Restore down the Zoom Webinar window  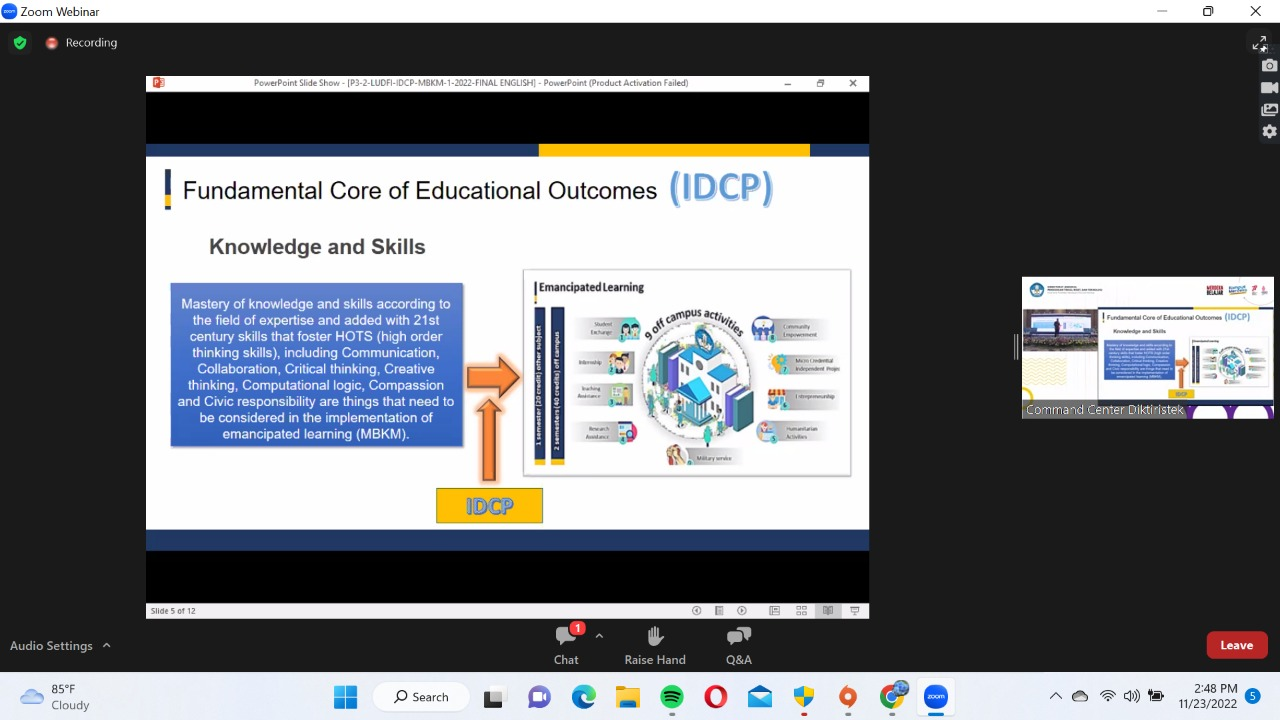tap(1208, 11)
